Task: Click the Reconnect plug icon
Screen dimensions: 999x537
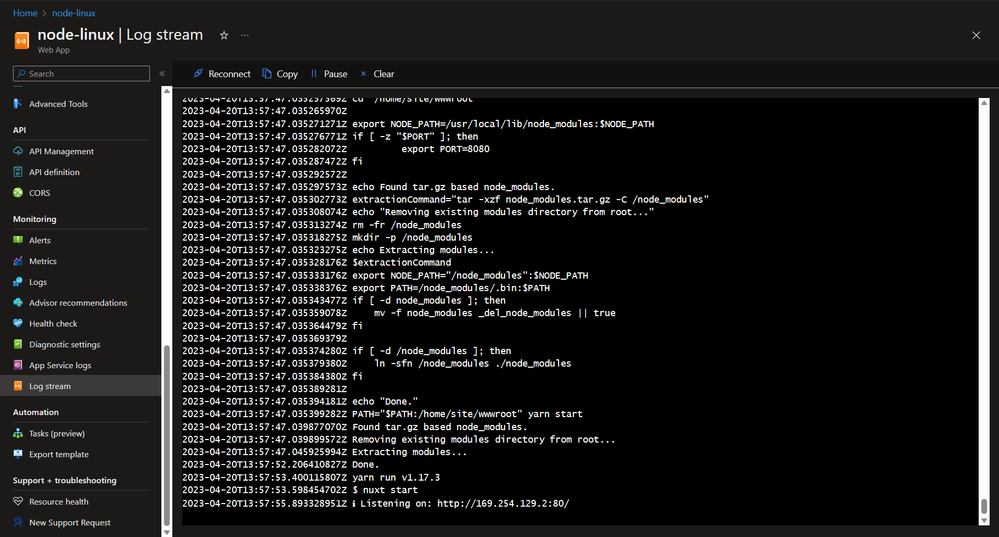Action: [x=198, y=73]
